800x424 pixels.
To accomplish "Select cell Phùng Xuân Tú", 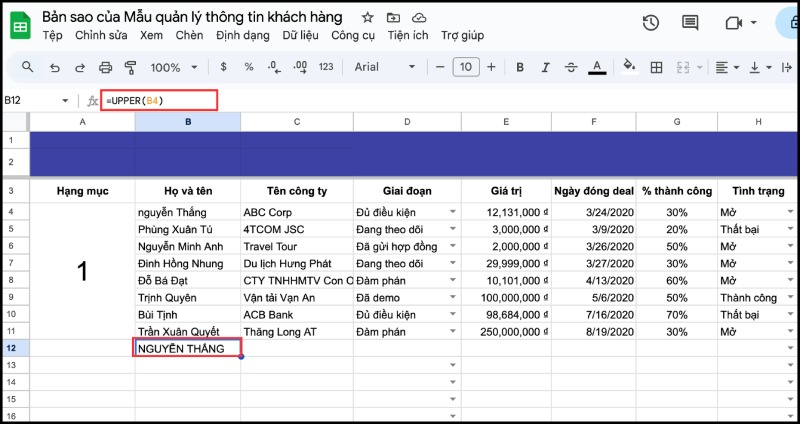I will point(188,229).
